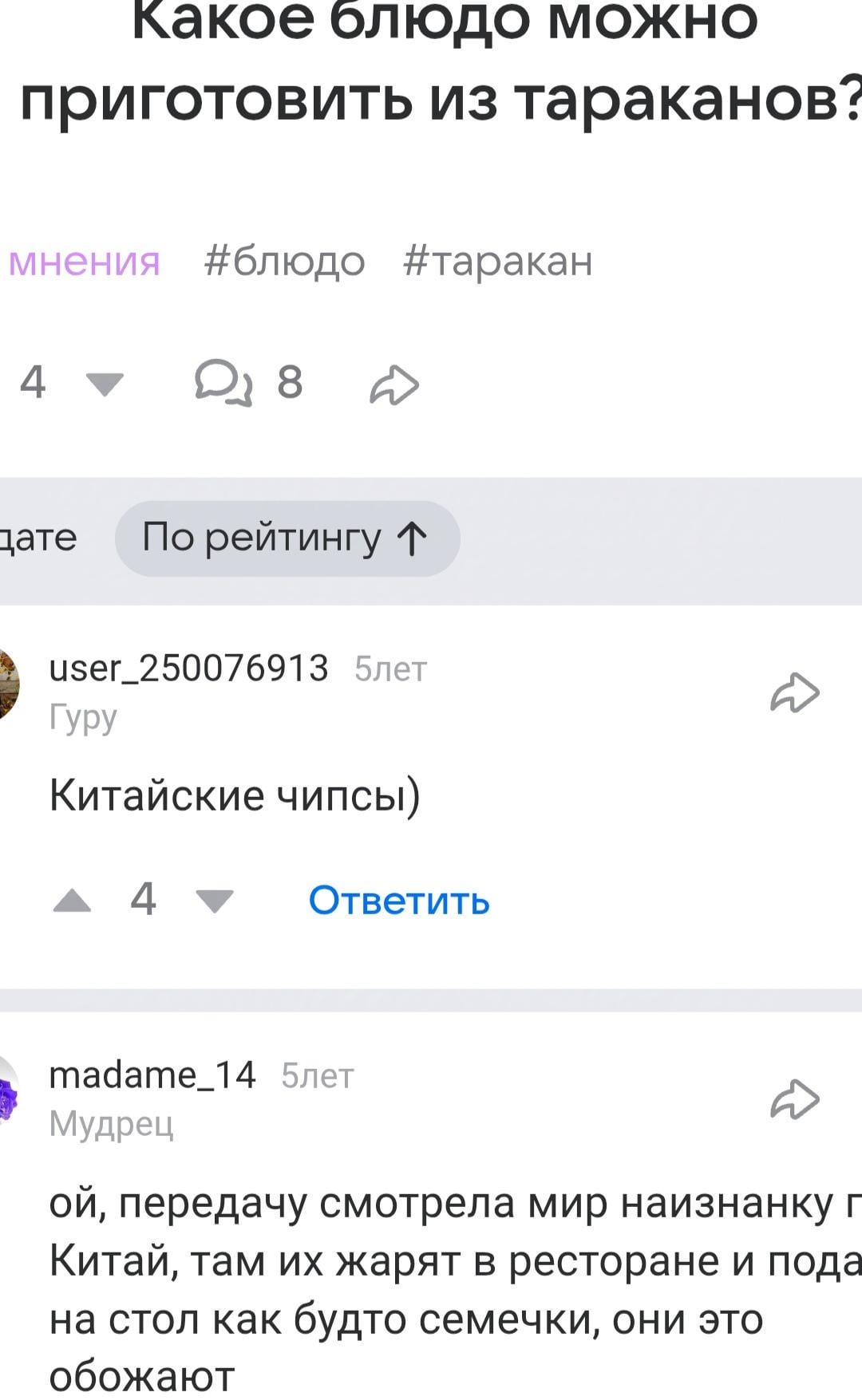Open madame_14's username link

tap(152, 1075)
